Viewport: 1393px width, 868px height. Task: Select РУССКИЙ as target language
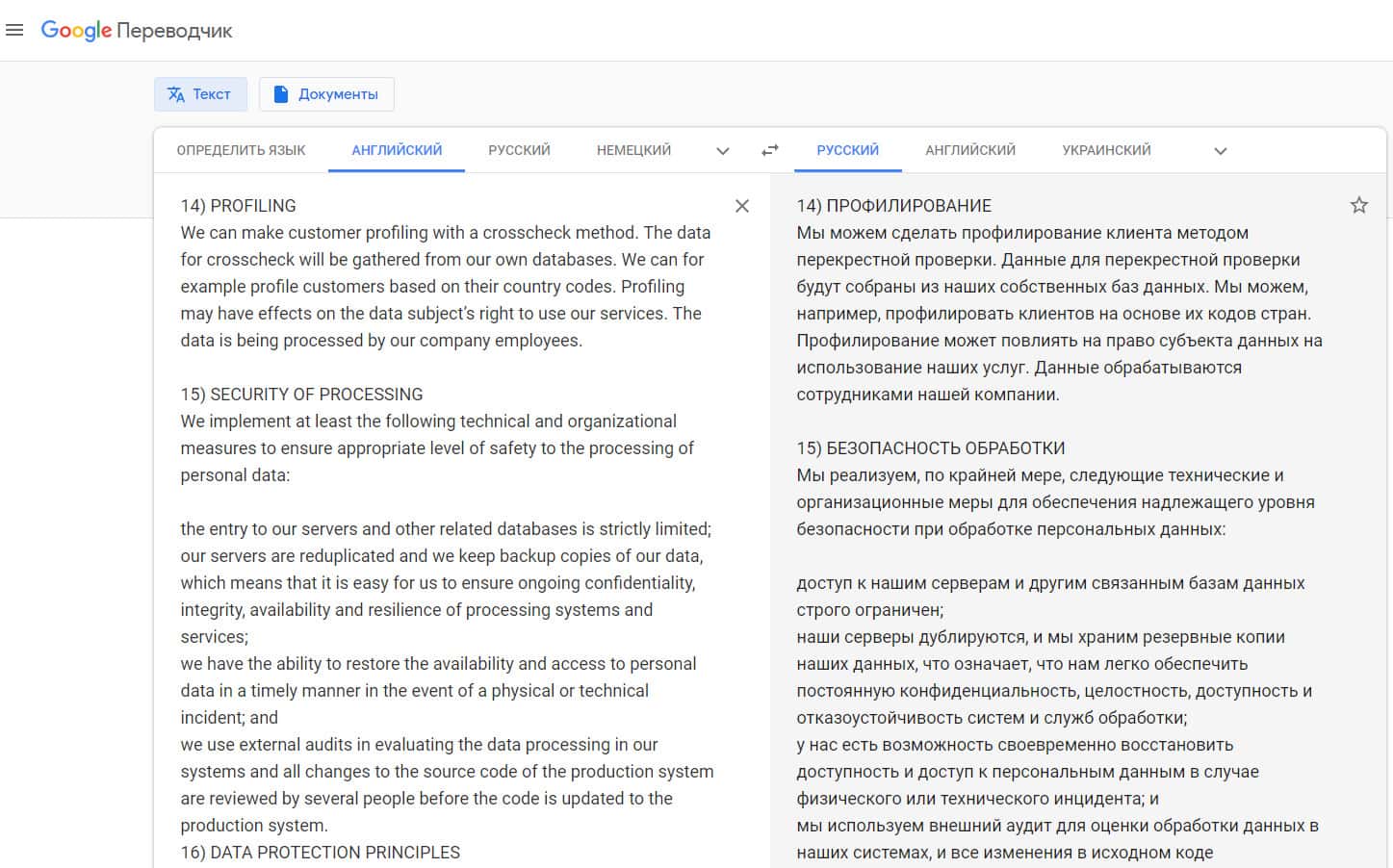click(x=847, y=150)
